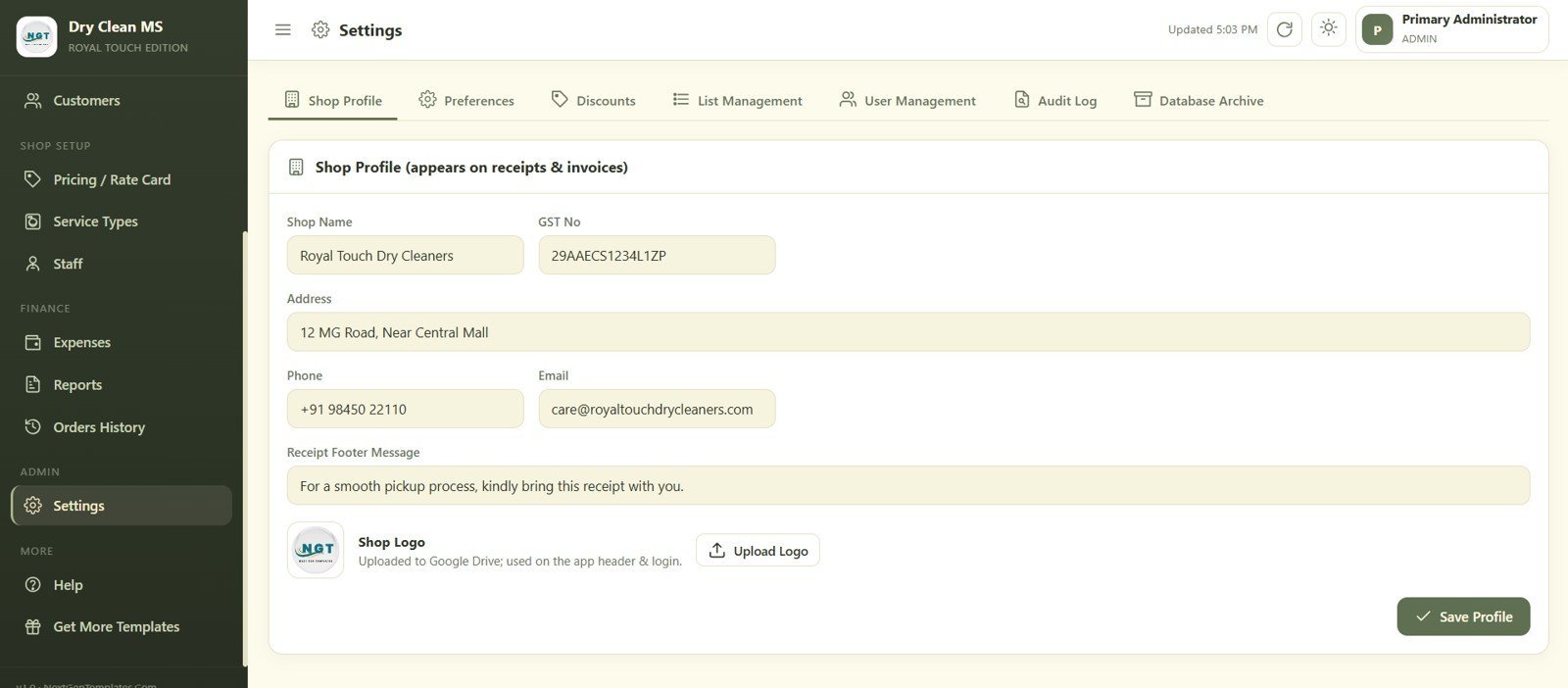Select Settings in the sidebar
The image size is (1568, 688).
tap(122, 506)
